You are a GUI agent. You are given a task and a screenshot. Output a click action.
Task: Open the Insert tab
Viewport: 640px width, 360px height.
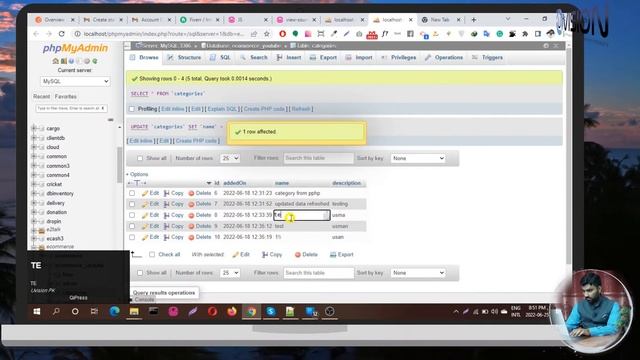(289, 58)
